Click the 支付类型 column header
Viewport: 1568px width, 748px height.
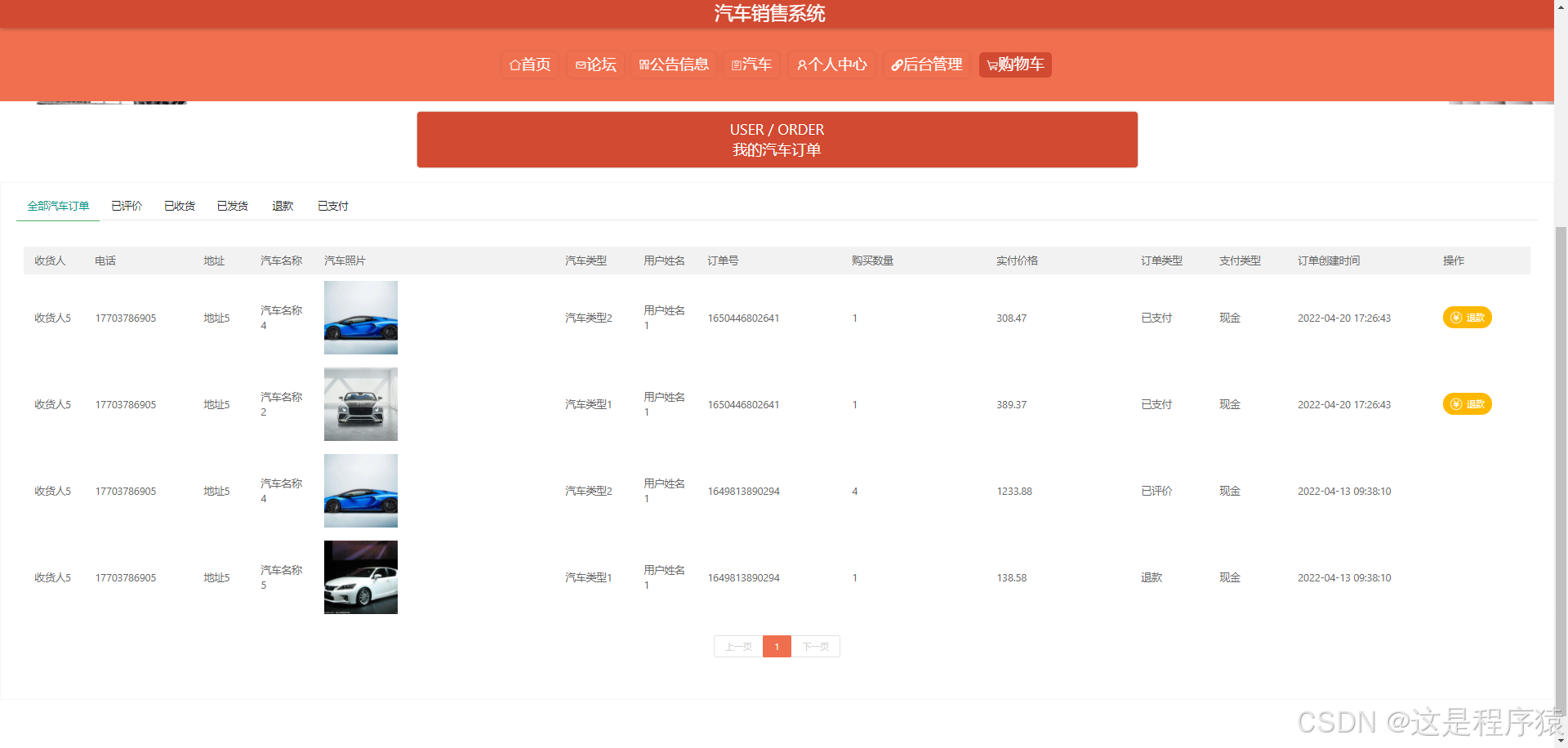tap(1240, 260)
